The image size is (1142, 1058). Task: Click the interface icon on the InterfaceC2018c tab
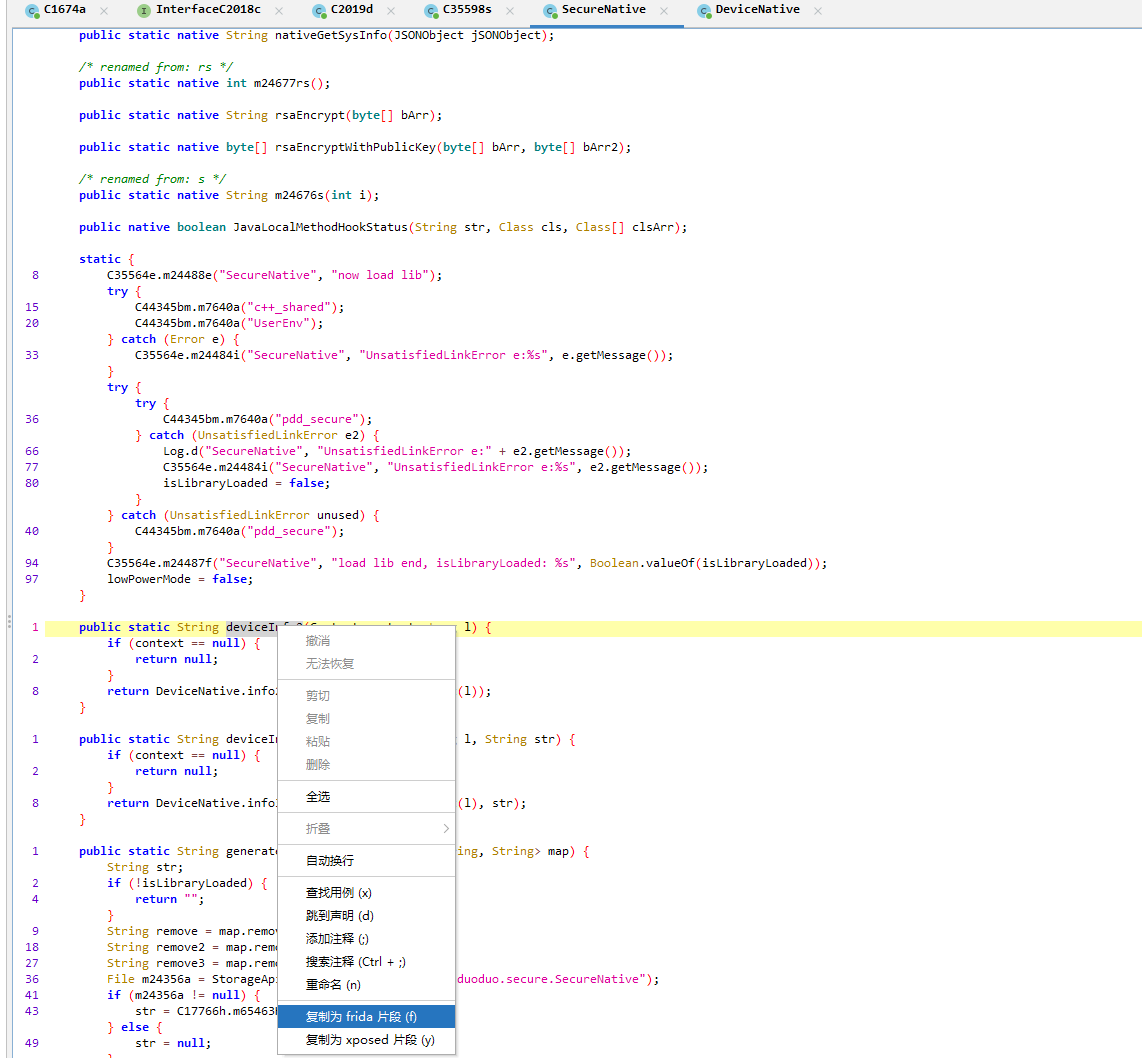tap(144, 11)
